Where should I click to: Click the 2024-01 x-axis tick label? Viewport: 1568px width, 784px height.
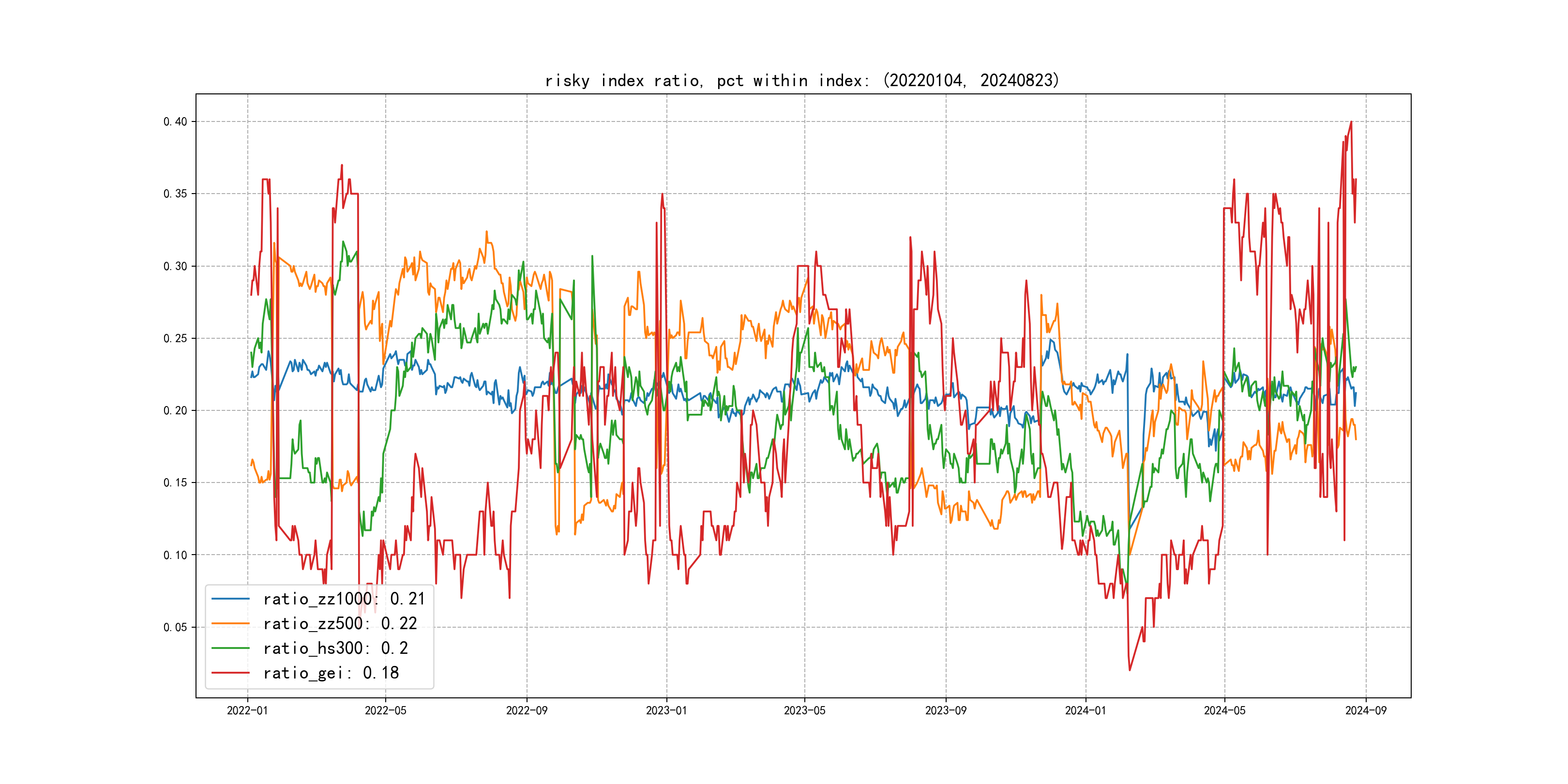pyautogui.click(x=1086, y=710)
